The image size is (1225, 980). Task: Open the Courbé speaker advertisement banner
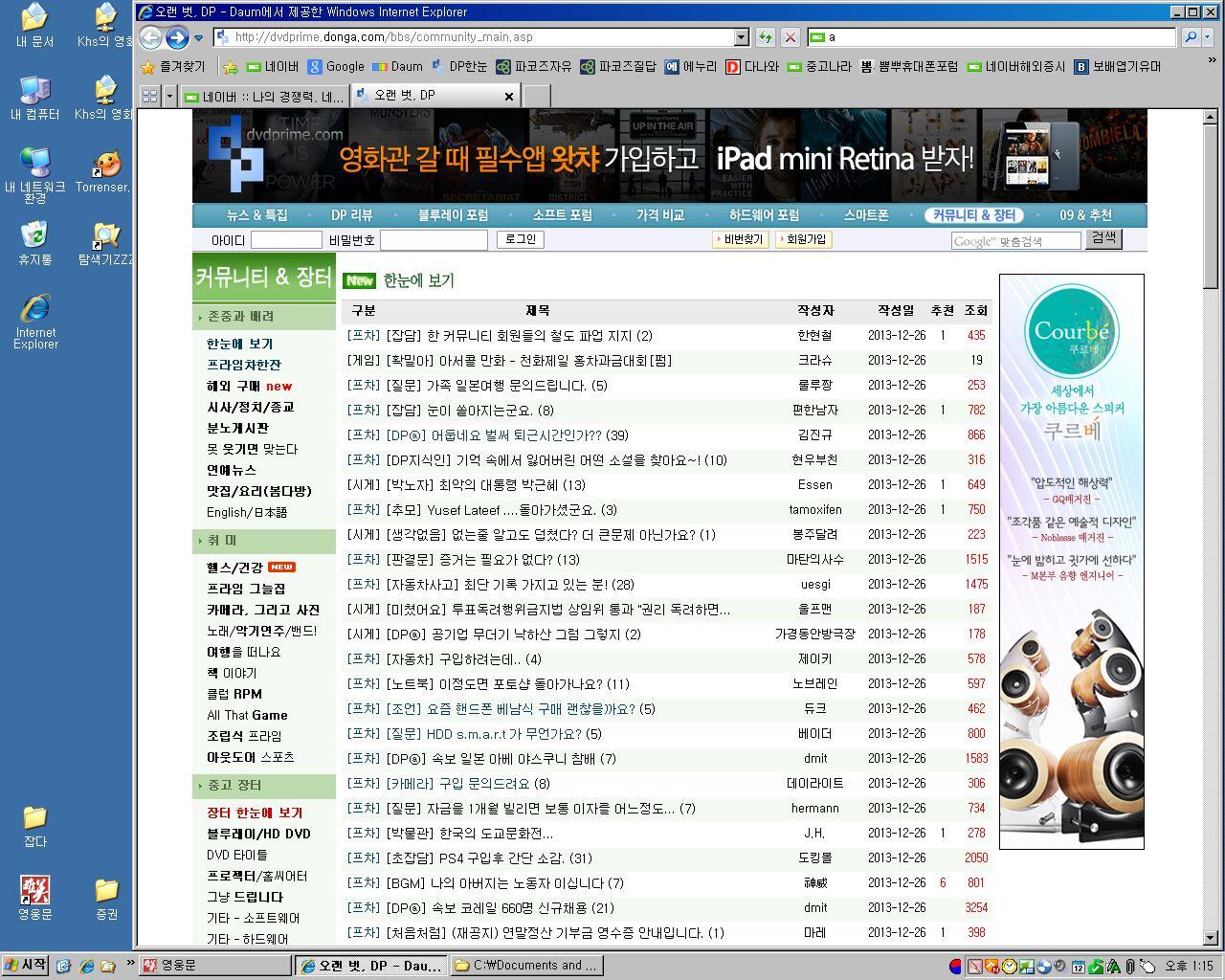(x=1072, y=562)
